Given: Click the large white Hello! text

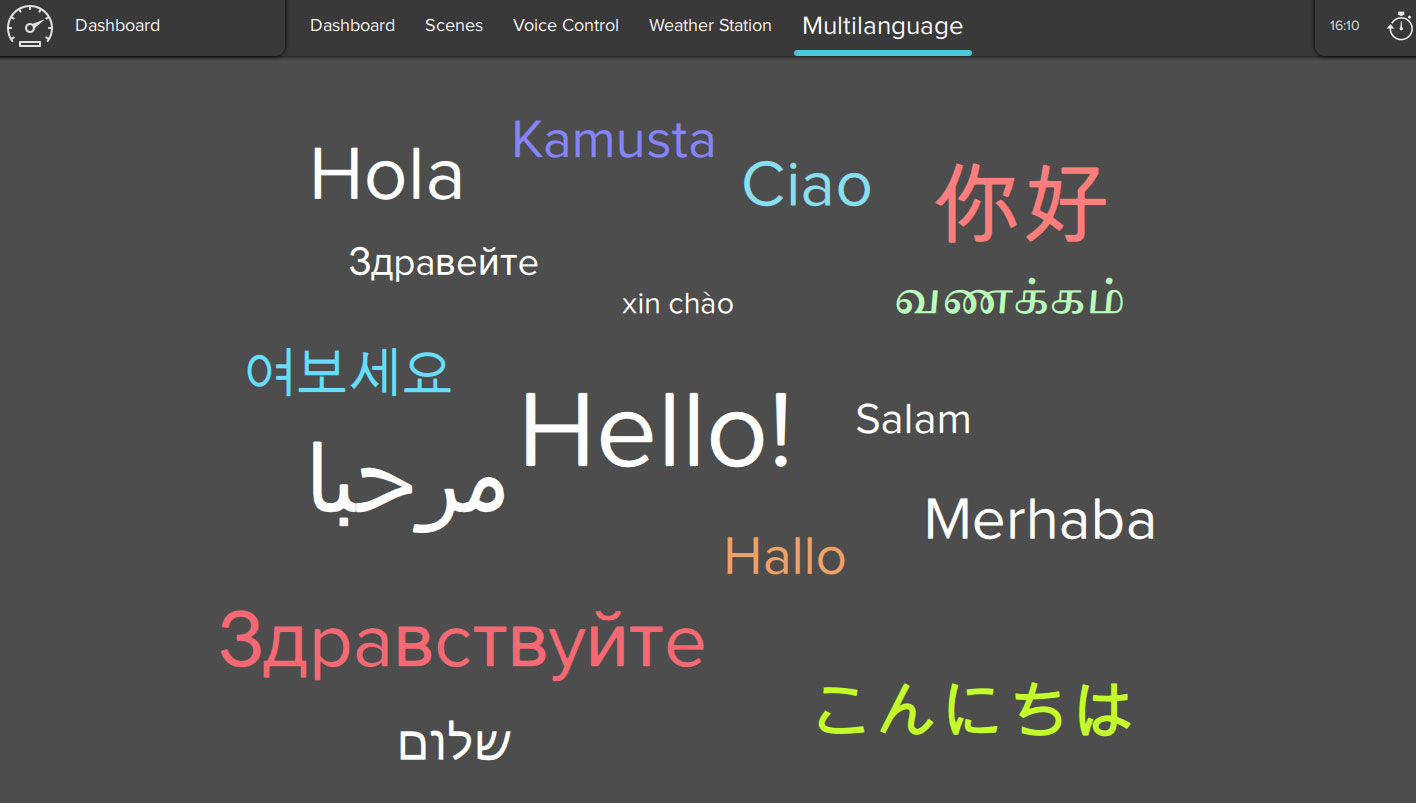Looking at the screenshot, I should coord(656,432).
